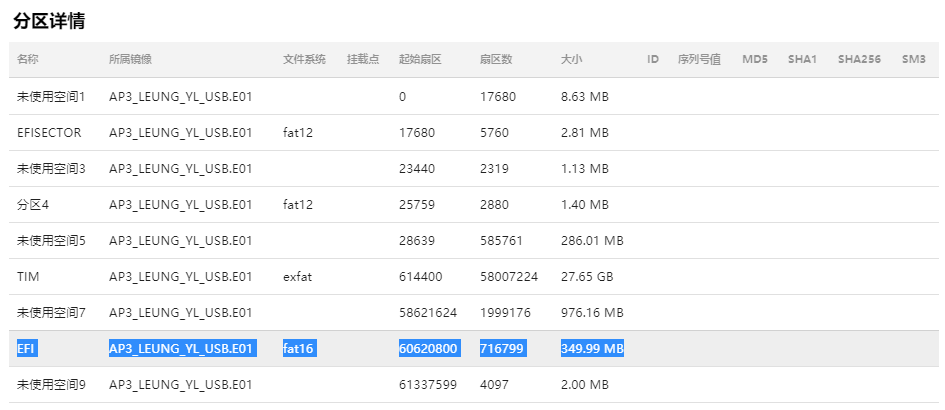Click fat12 in the 分区4 row

(x=298, y=205)
